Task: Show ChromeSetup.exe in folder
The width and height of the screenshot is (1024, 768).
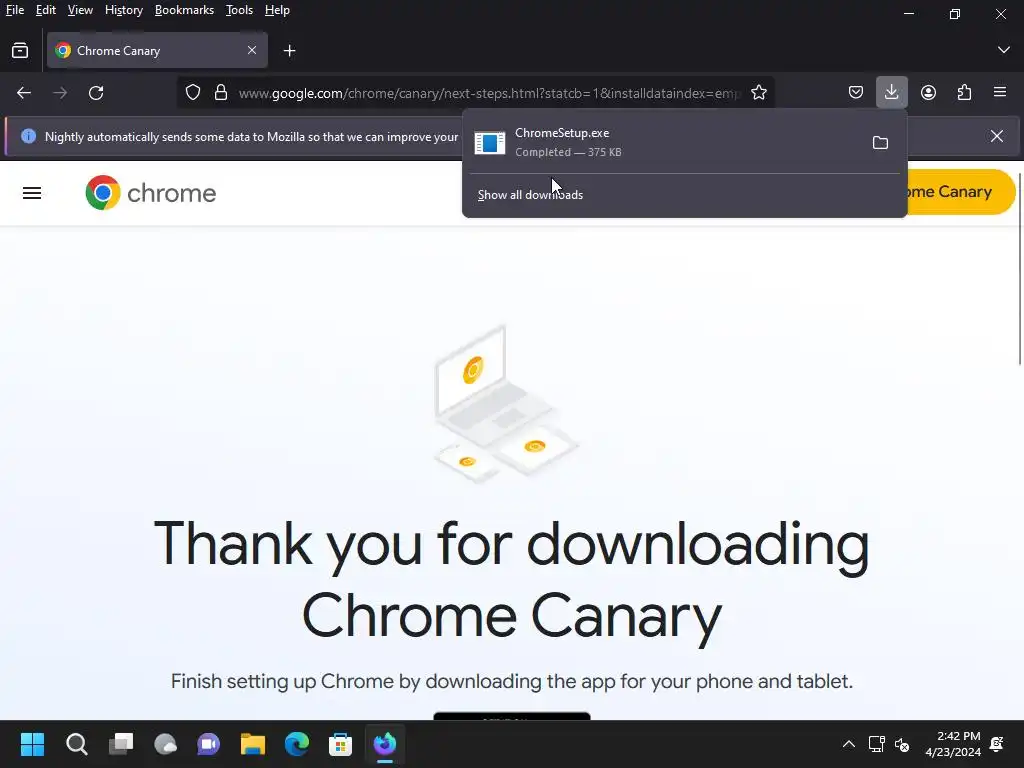Action: click(x=880, y=142)
